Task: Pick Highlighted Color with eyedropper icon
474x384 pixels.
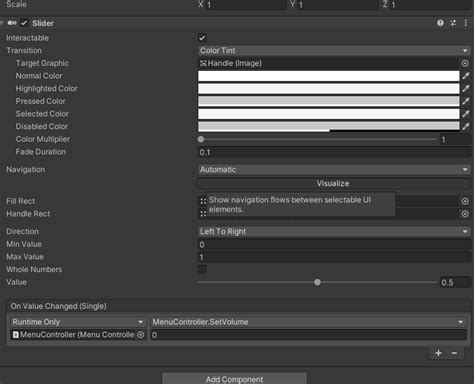Action: (466, 89)
